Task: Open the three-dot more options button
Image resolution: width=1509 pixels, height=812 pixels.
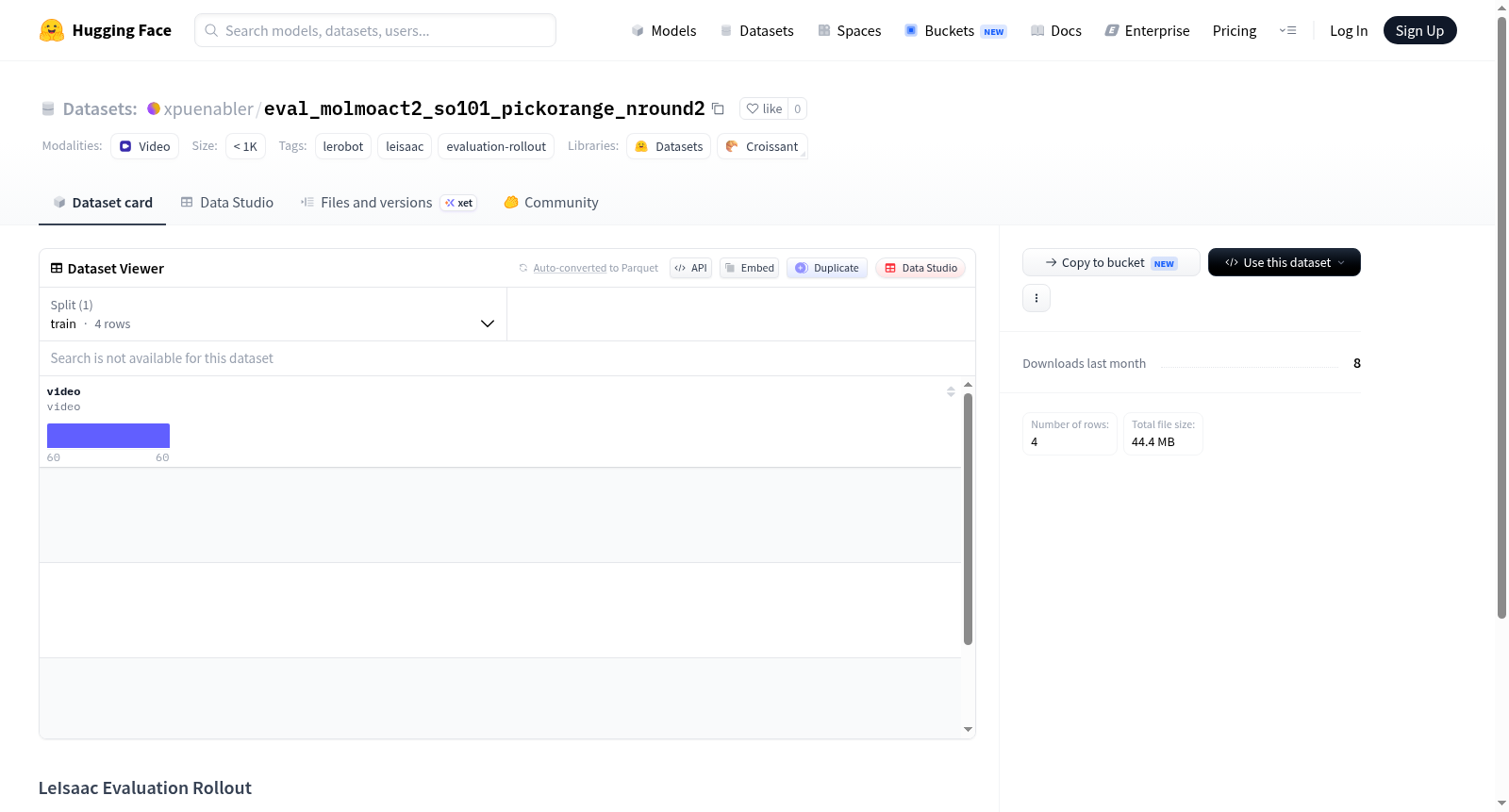Action: click(x=1036, y=298)
